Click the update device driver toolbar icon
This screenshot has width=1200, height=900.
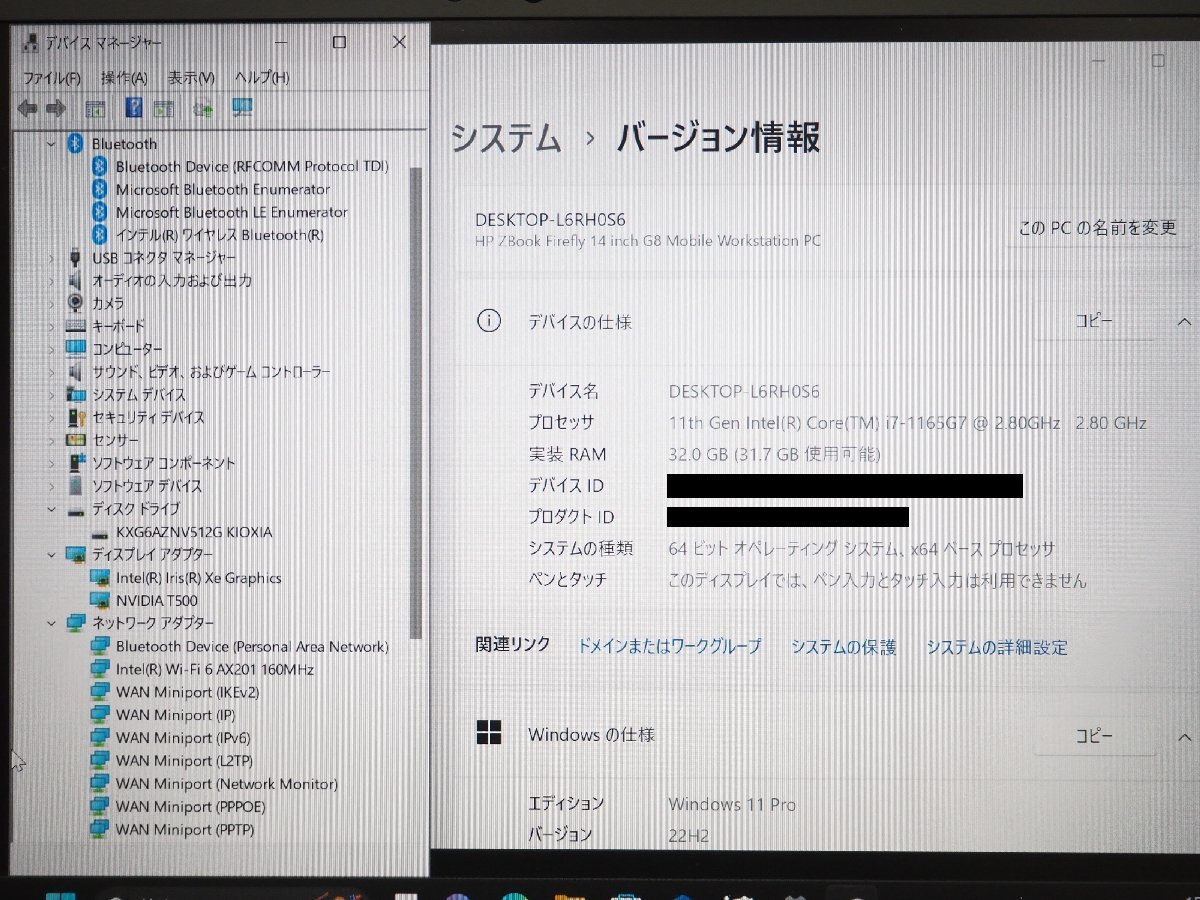(204, 108)
